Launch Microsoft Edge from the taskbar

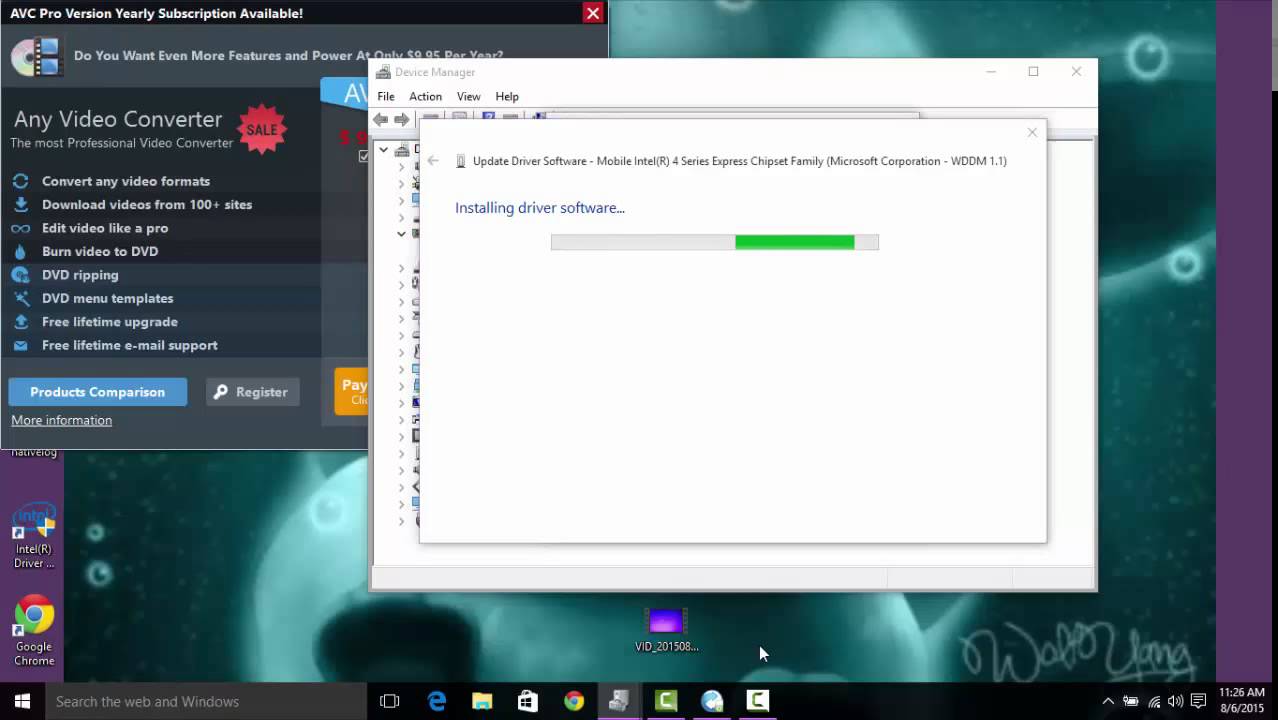pos(437,701)
